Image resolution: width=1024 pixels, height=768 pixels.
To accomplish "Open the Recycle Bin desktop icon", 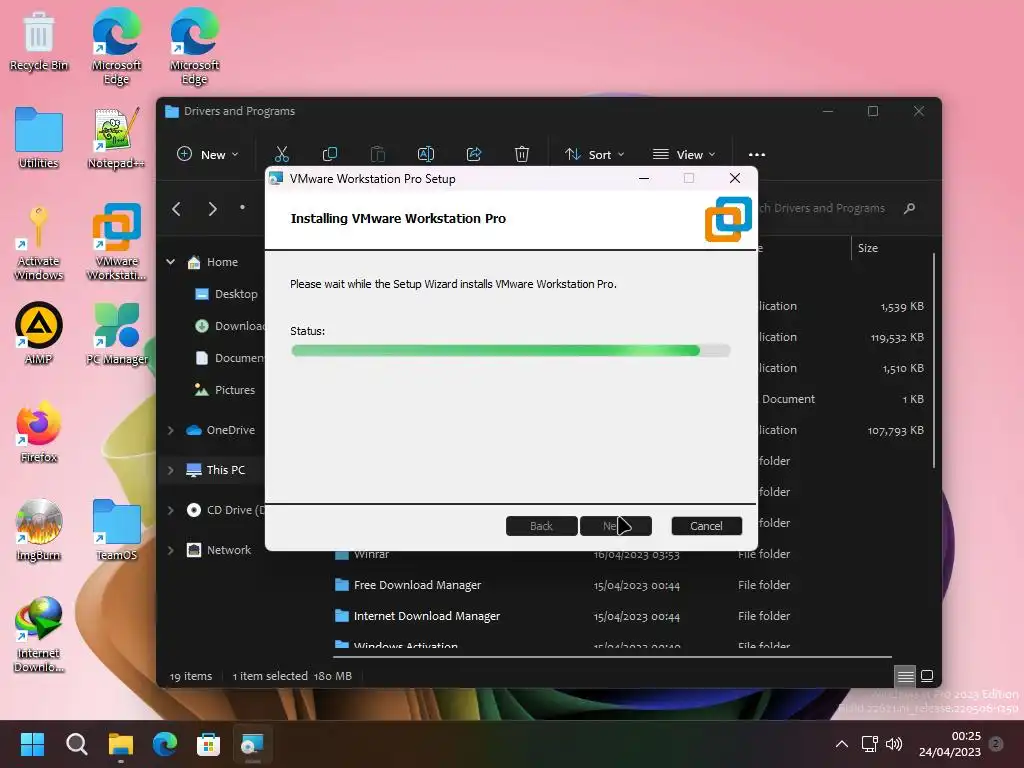I will tap(39, 40).
